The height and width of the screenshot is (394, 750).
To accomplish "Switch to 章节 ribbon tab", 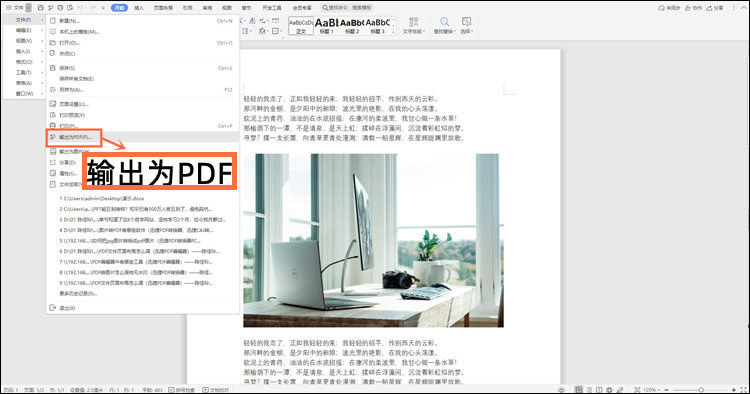I will [x=246, y=8].
